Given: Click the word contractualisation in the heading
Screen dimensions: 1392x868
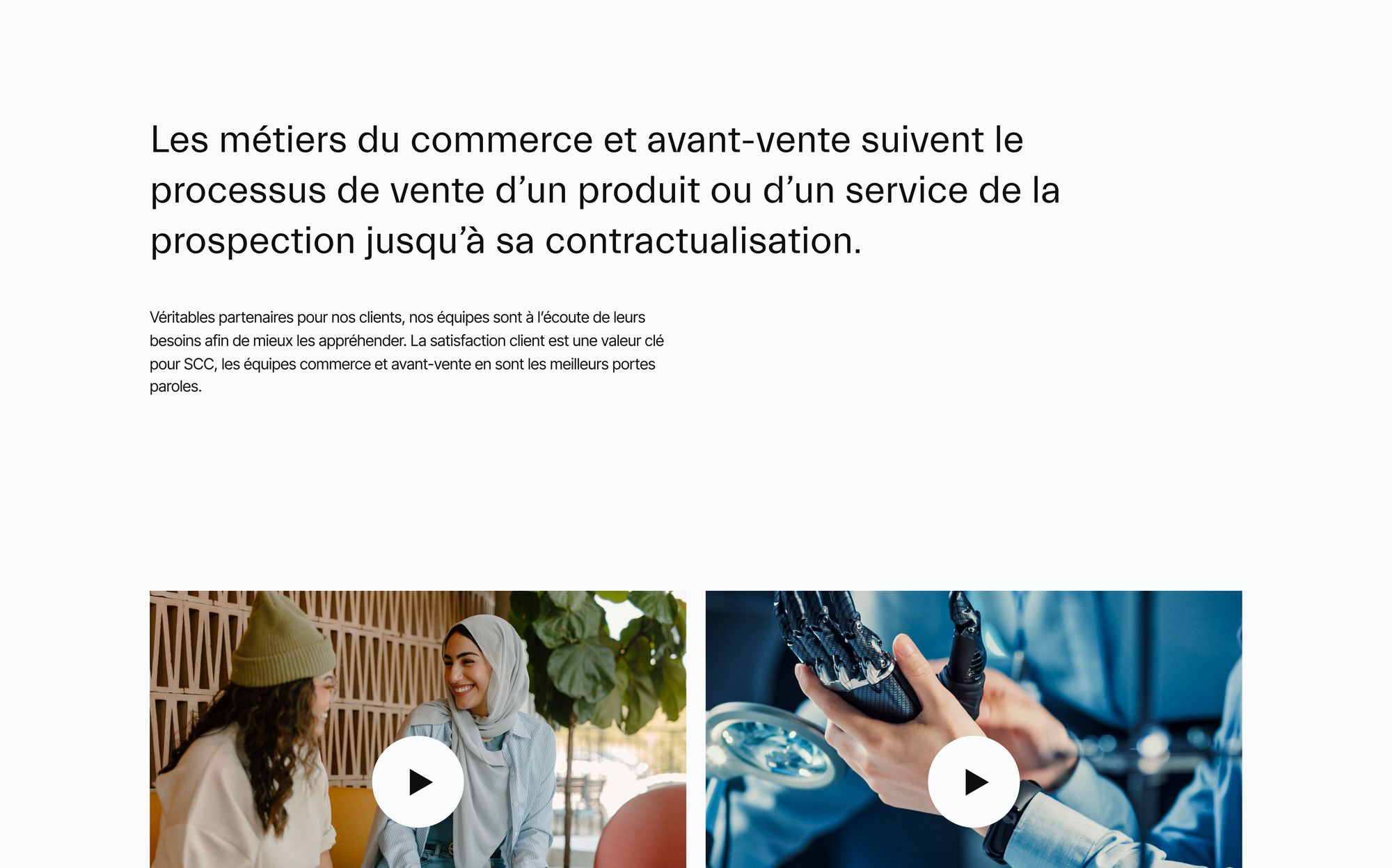Looking at the screenshot, I should pyautogui.click(x=703, y=241).
